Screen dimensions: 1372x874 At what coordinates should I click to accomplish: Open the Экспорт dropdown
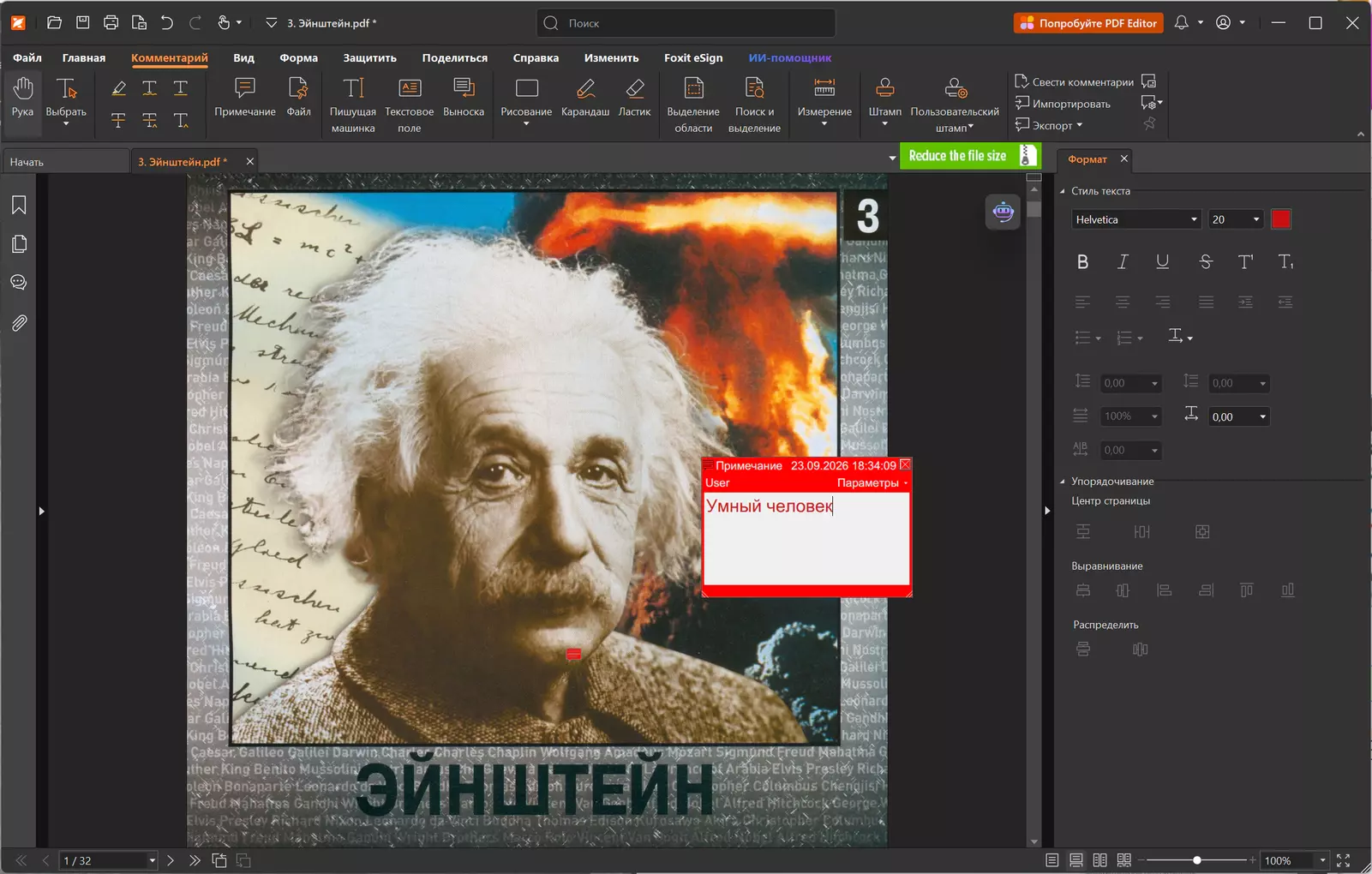(1050, 125)
